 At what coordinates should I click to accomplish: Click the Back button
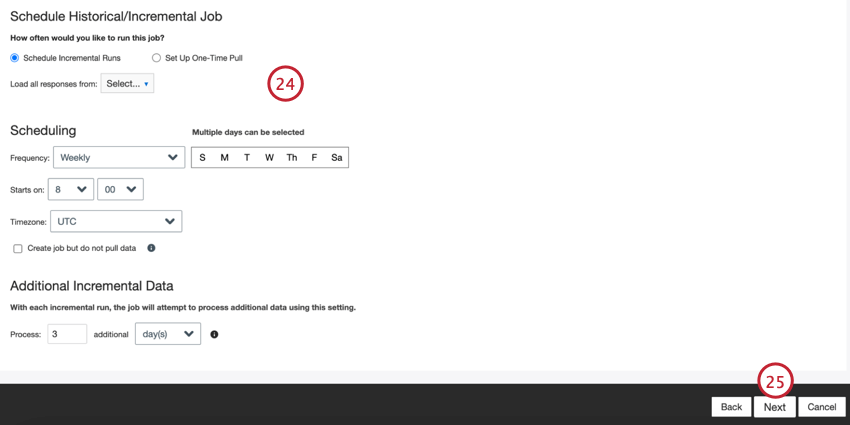pos(731,407)
